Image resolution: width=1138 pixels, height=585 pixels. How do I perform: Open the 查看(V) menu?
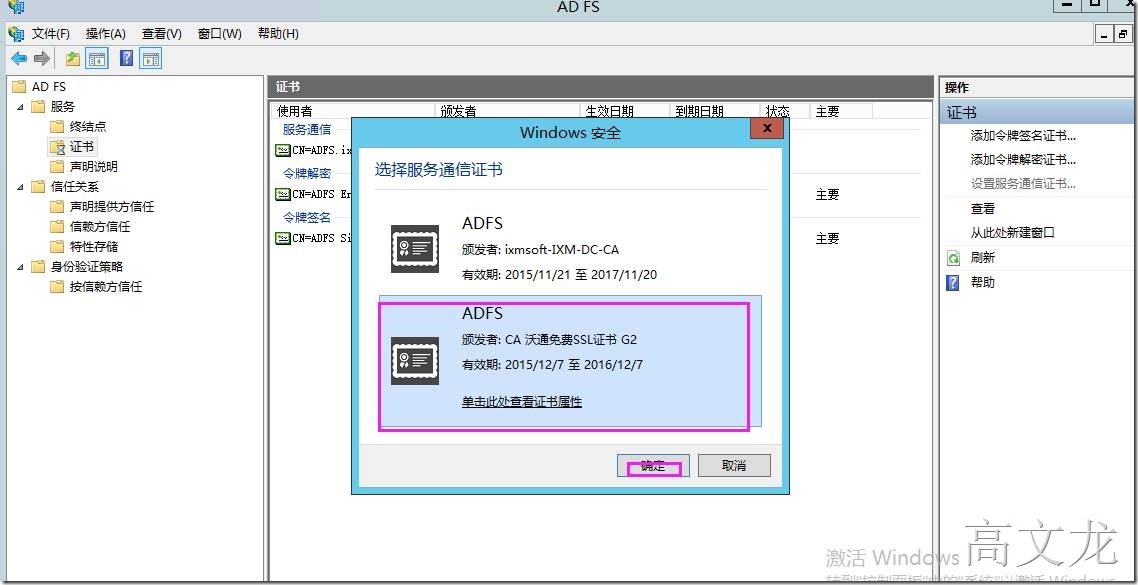162,33
